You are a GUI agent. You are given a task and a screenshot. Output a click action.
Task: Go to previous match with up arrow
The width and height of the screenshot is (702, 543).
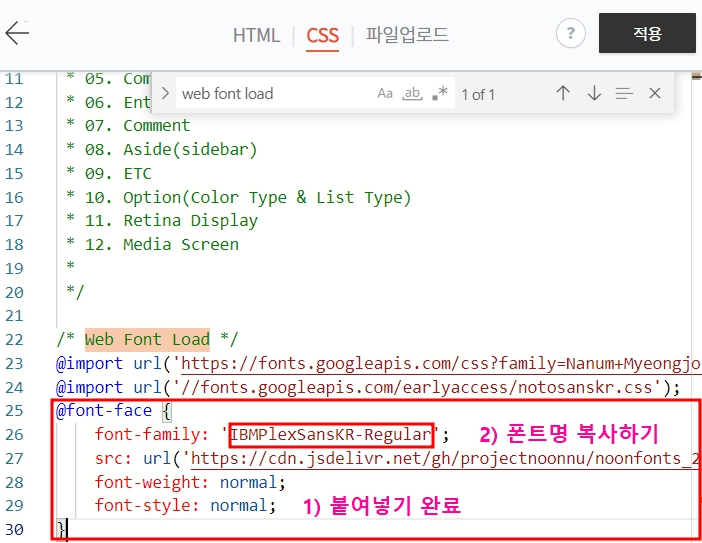pyautogui.click(x=563, y=93)
